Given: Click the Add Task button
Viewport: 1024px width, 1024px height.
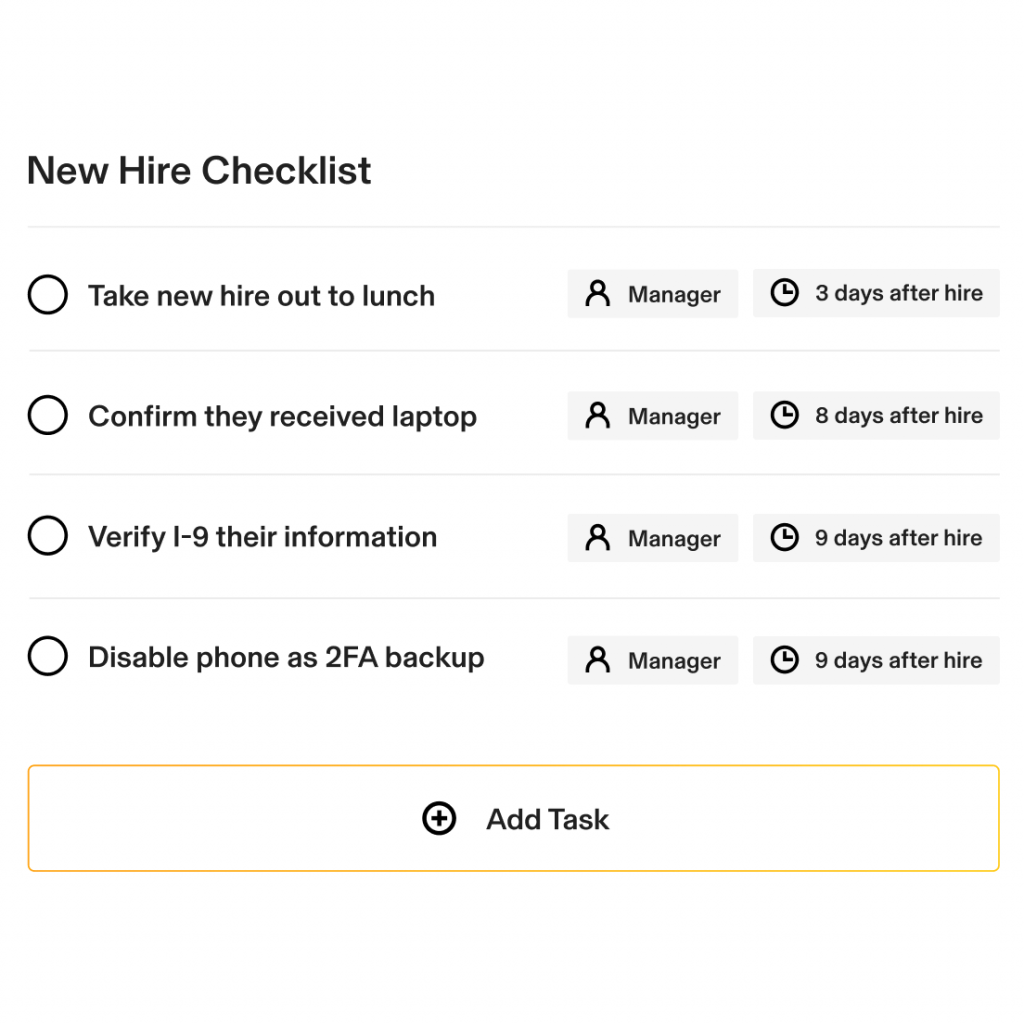Looking at the screenshot, I should [513, 818].
